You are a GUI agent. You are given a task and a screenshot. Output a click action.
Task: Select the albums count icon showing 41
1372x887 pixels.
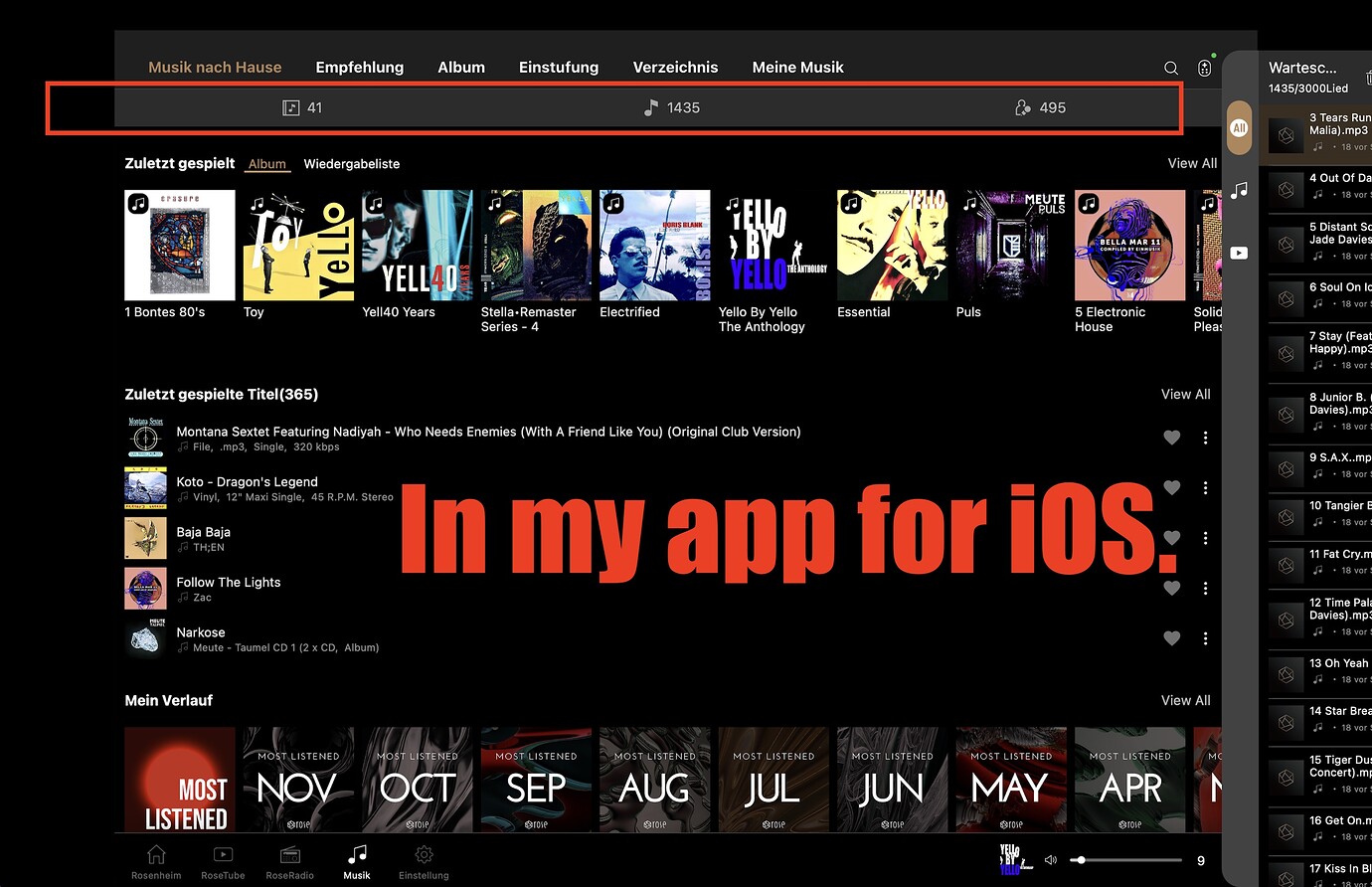coord(291,107)
